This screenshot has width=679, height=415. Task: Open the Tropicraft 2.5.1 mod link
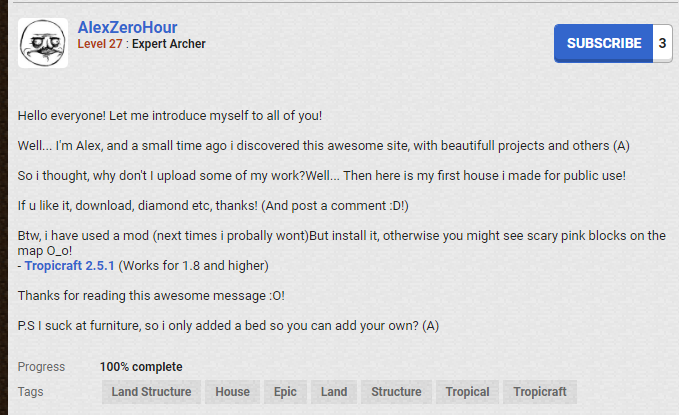(70, 266)
